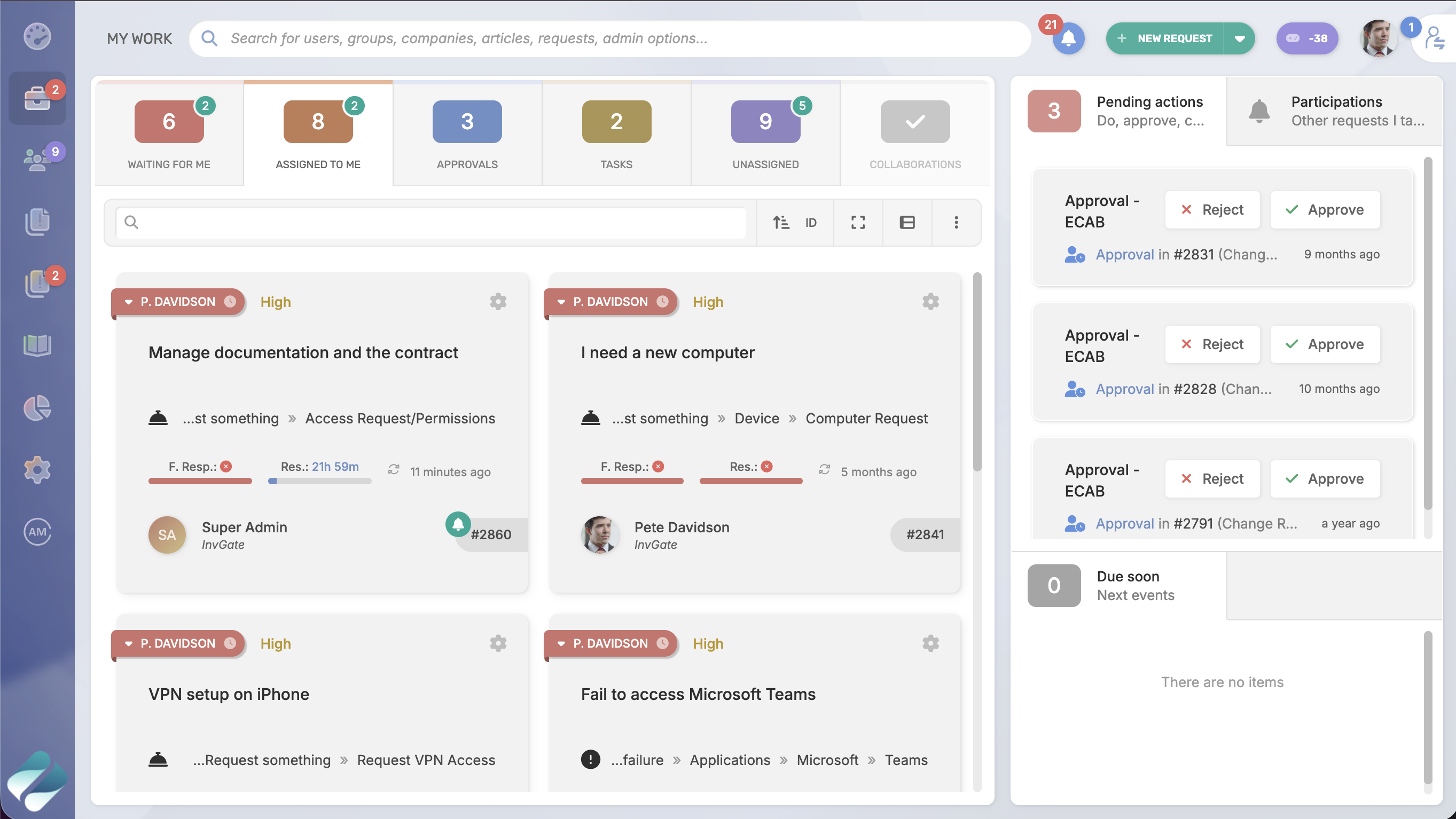Open the analytics pie chart icon

pos(36,408)
